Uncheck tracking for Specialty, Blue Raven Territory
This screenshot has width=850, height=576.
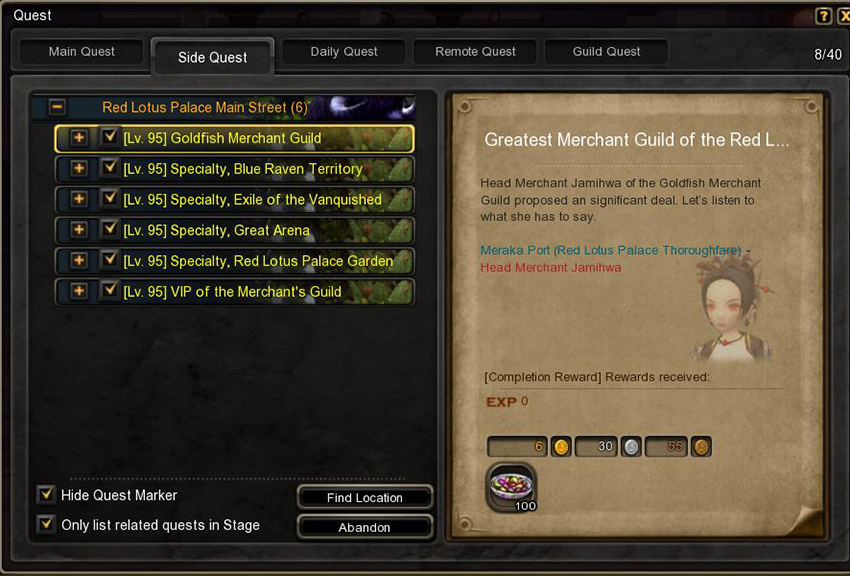110,167
